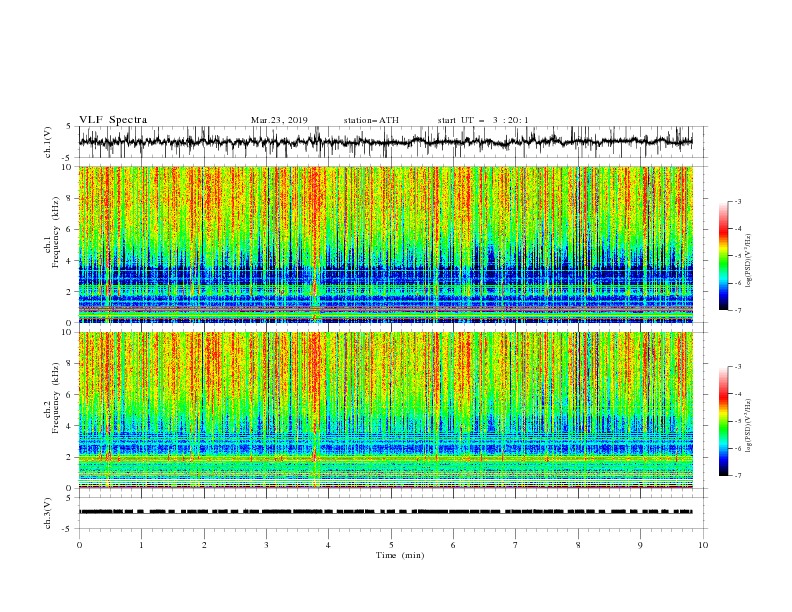Click the "ch.1(V)" waveform axis label
The height and width of the screenshot is (612, 792).
coord(48,142)
